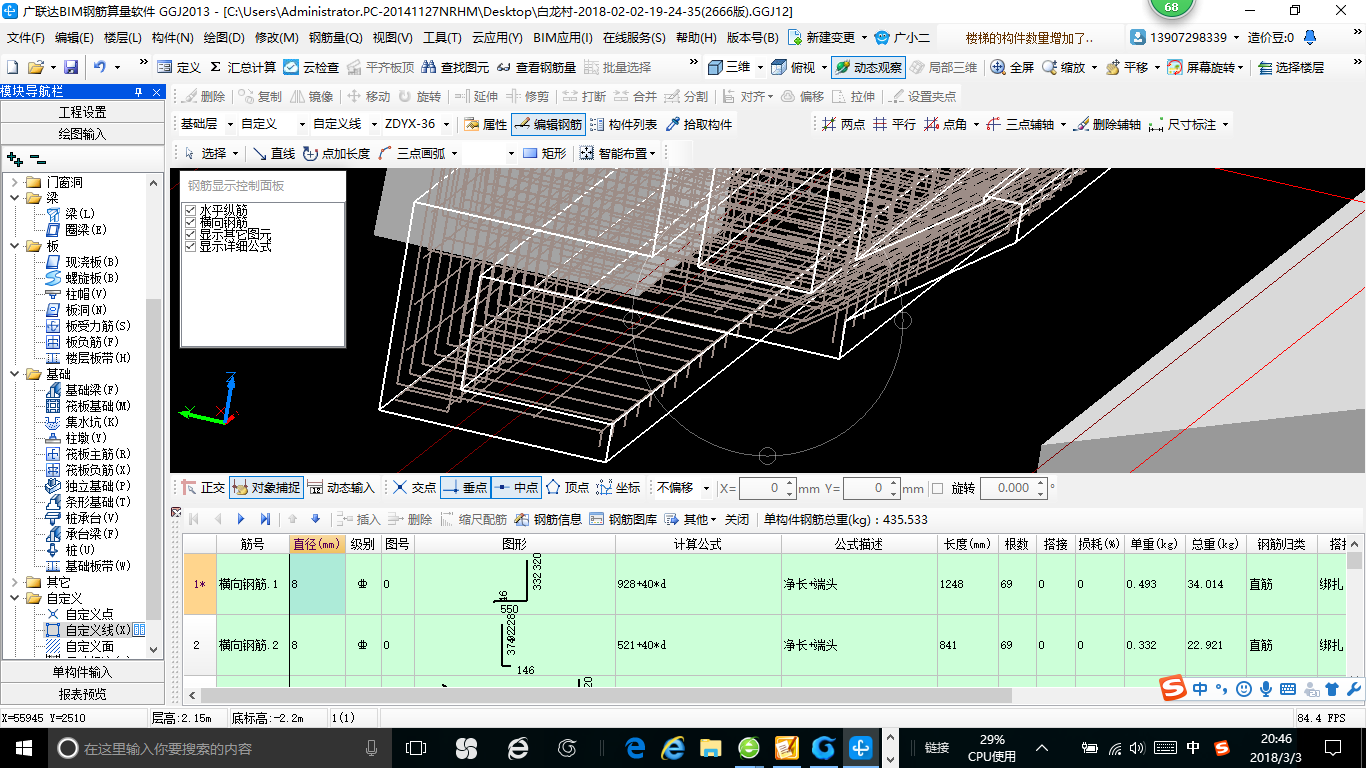Select 点加长度 point plus length tool
Image resolution: width=1366 pixels, height=768 pixels.
336,153
